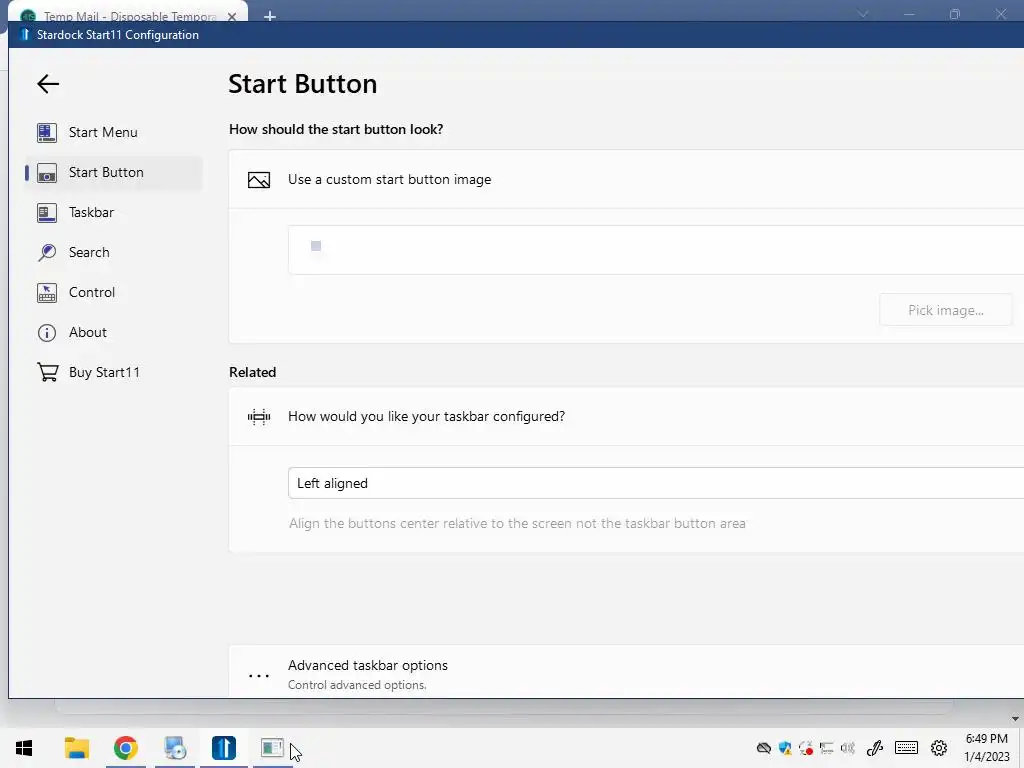
Task: Open the Search settings section
Action: 114,252
